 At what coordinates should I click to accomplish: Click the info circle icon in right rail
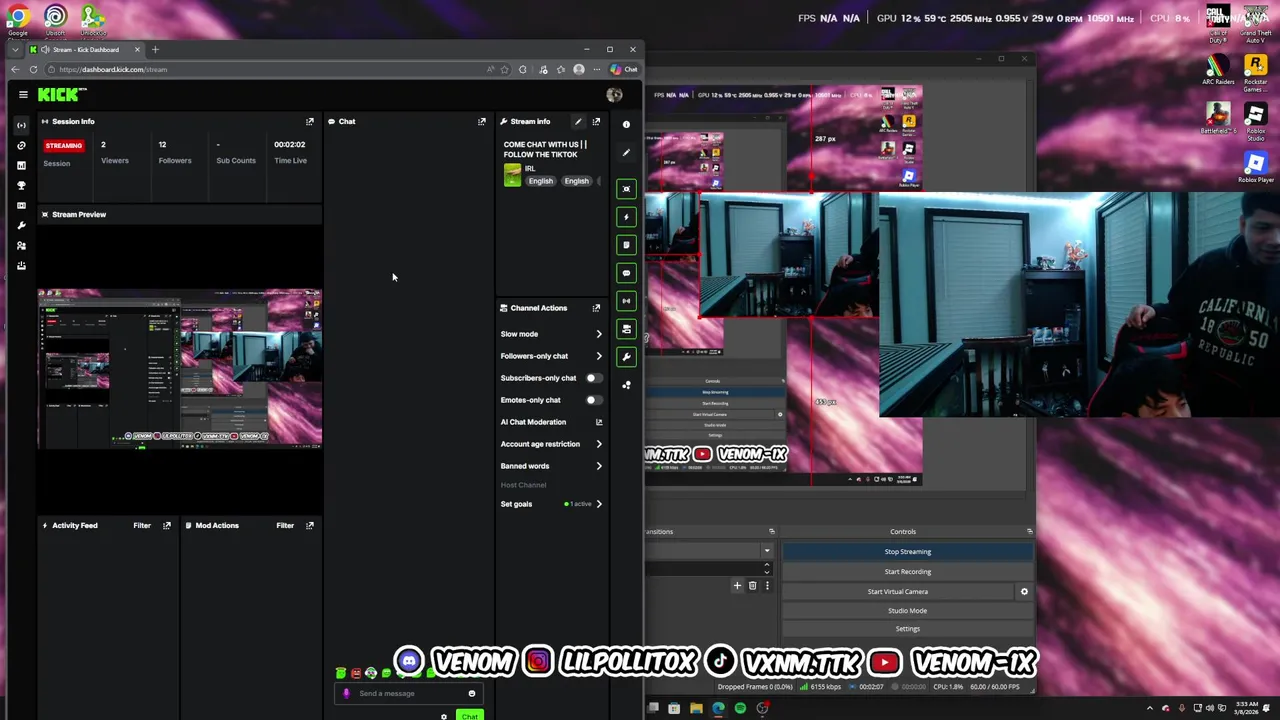(626, 124)
